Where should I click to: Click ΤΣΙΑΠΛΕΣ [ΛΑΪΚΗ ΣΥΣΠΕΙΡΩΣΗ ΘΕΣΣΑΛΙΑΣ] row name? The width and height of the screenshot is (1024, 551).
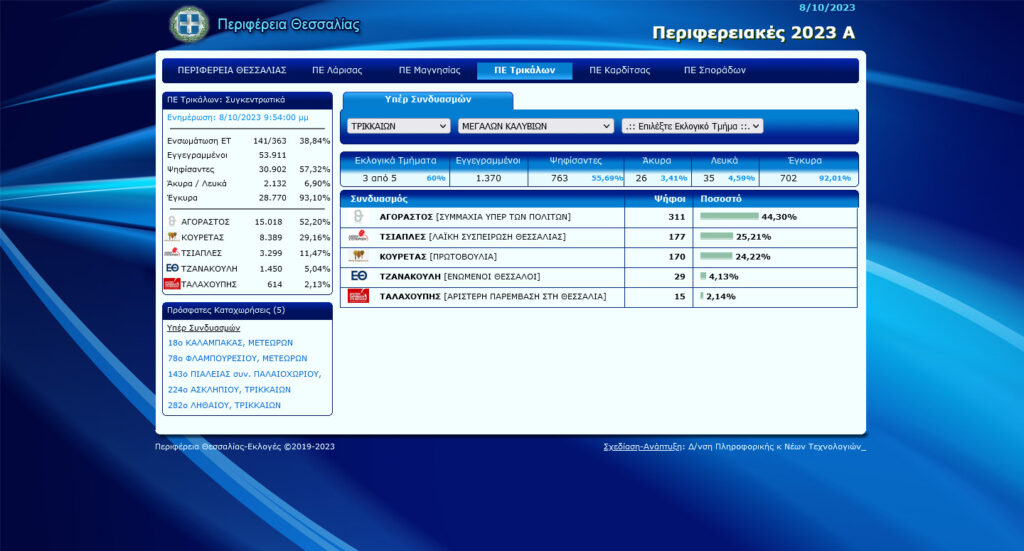[472, 236]
